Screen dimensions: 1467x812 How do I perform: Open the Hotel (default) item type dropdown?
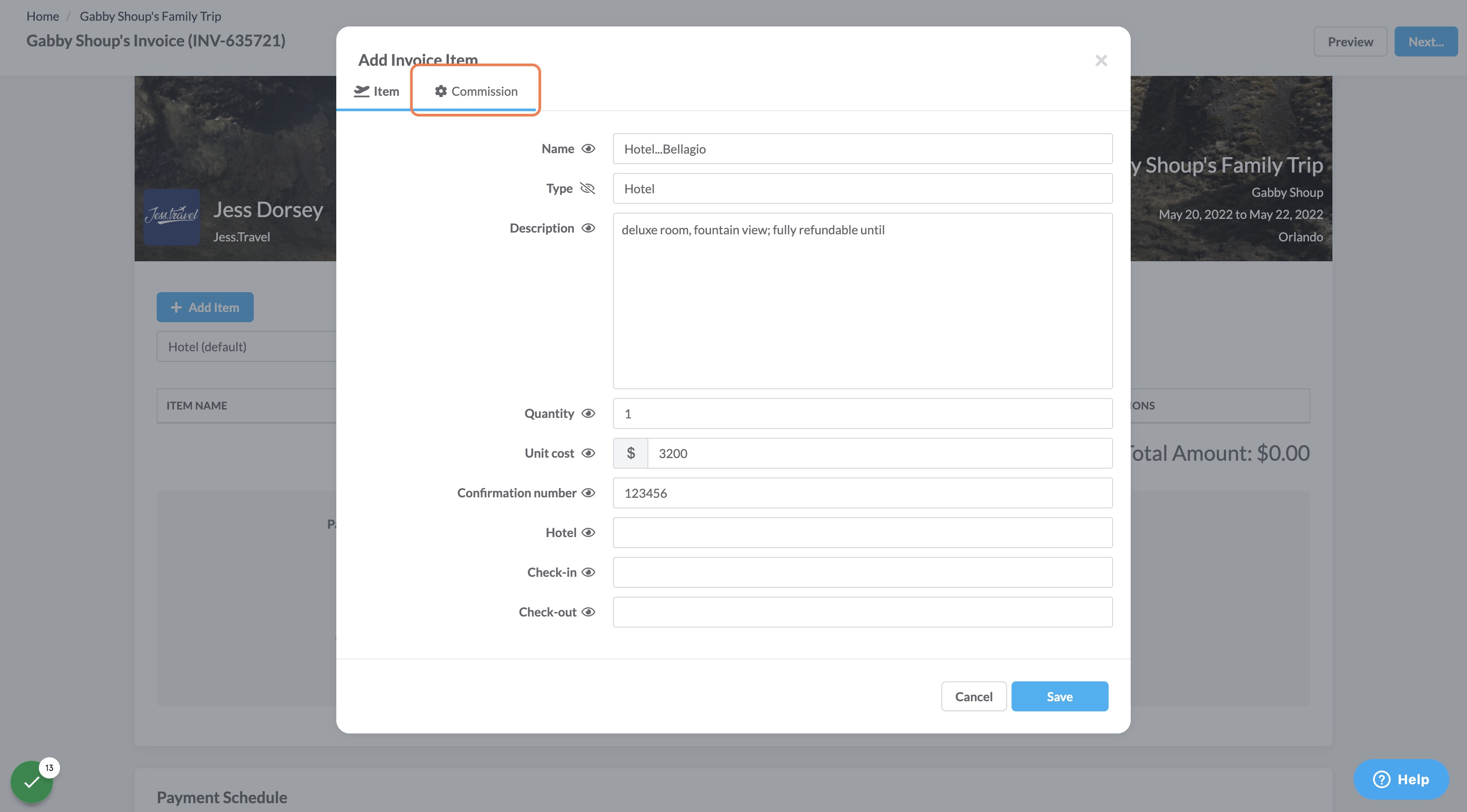click(247, 347)
